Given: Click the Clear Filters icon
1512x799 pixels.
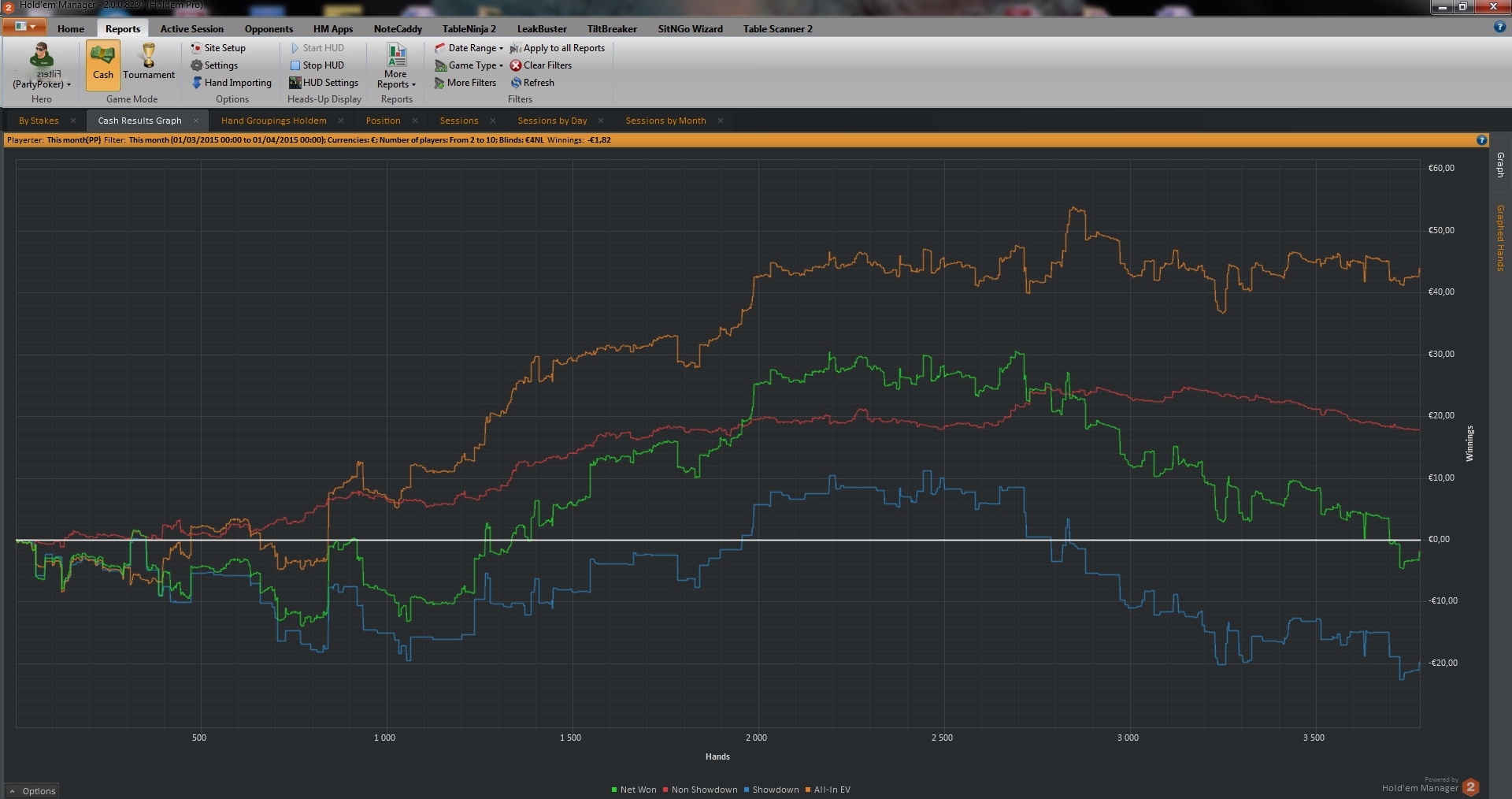Looking at the screenshot, I should point(516,65).
